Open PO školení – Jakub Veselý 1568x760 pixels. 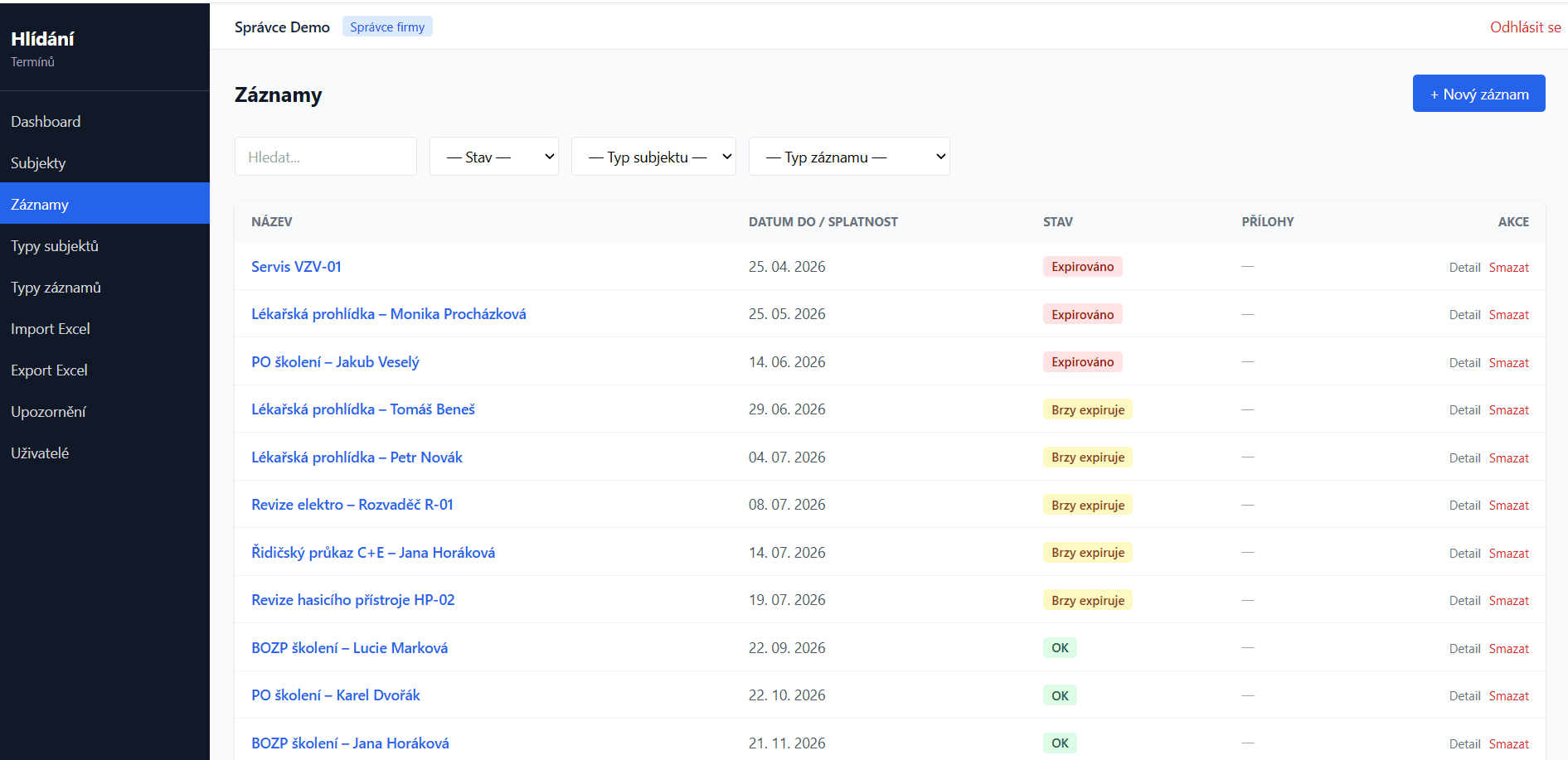335,362
